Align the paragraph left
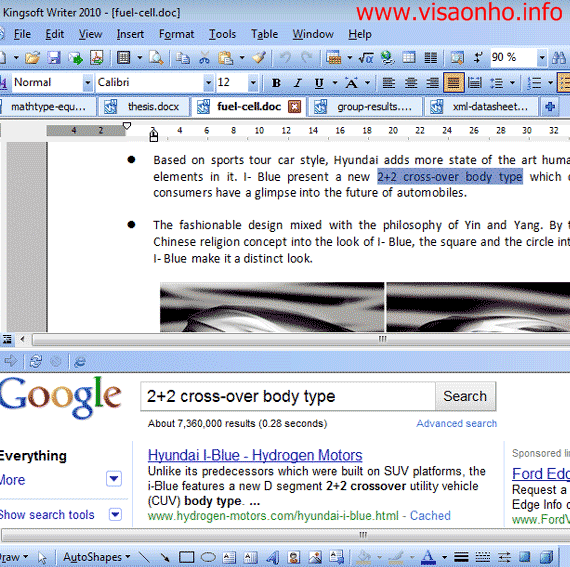 pos(389,83)
